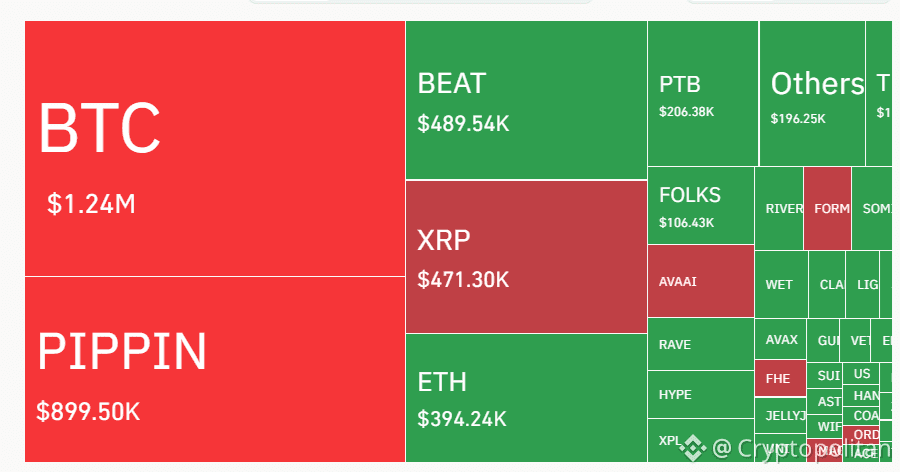Viewport: 900px width, 474px height.
Task: Click the XRP $471.30K tile
Action: click(x=526, y=257)
